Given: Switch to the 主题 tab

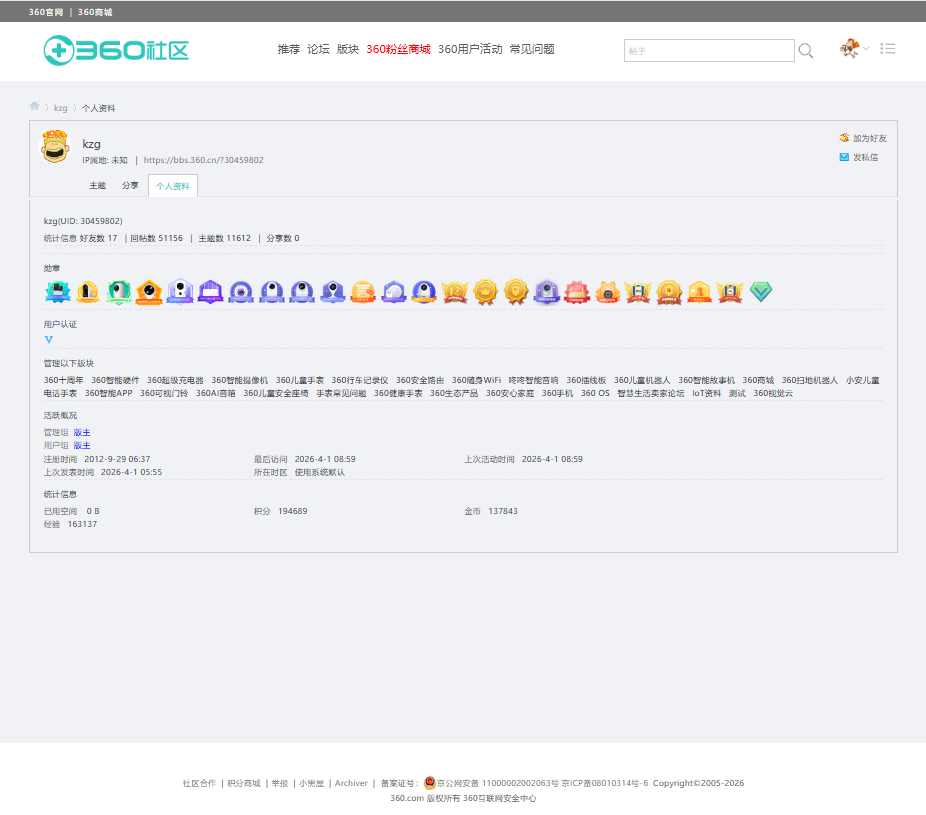Looking at the screenshot, I should coord(97,185).
